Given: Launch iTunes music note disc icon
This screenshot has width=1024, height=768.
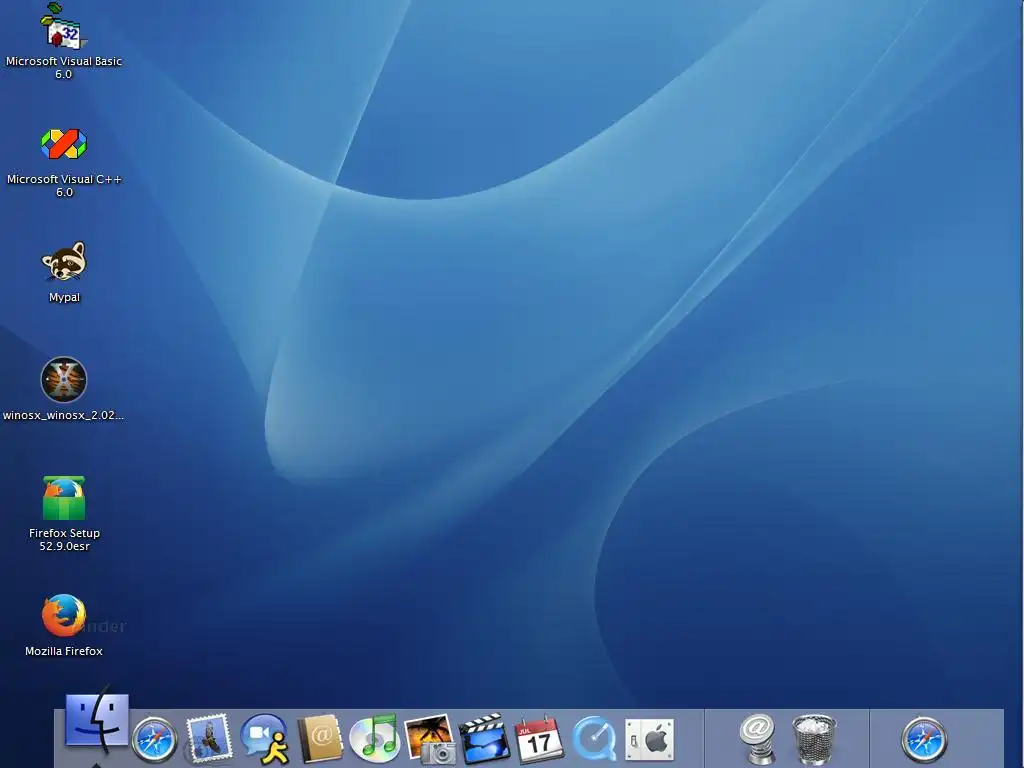Looking at the screenshot, I should (374, 739).
